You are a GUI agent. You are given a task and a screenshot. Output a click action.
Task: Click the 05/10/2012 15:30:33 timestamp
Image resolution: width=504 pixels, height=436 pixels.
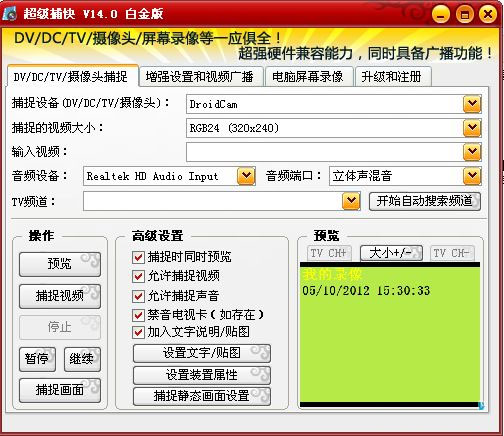(366, 290)
